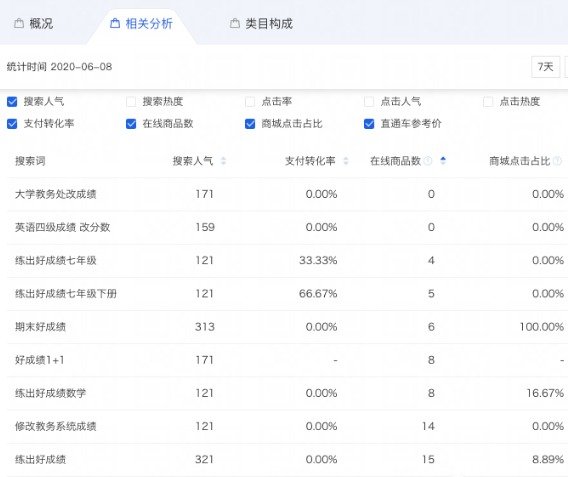Uncheck the 直通车参考价 checkbox
Image resolution: width=568 pixels, height=477 pixels.
pos(369,124)
